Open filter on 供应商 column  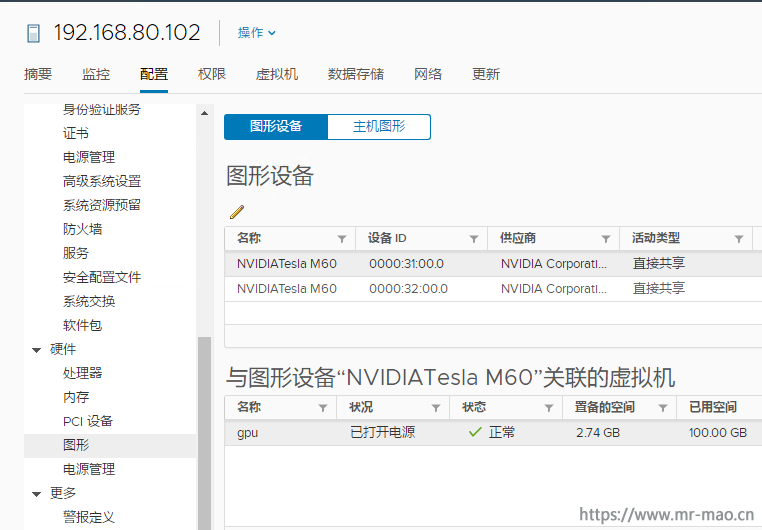[x=606, y=239]
